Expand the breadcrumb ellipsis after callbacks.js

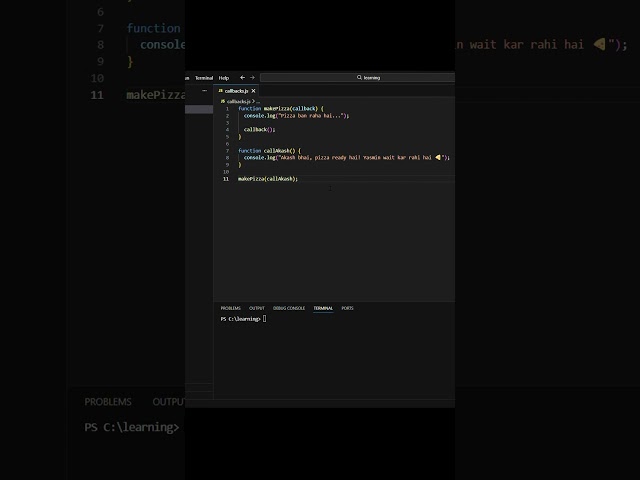click(258, 102)
